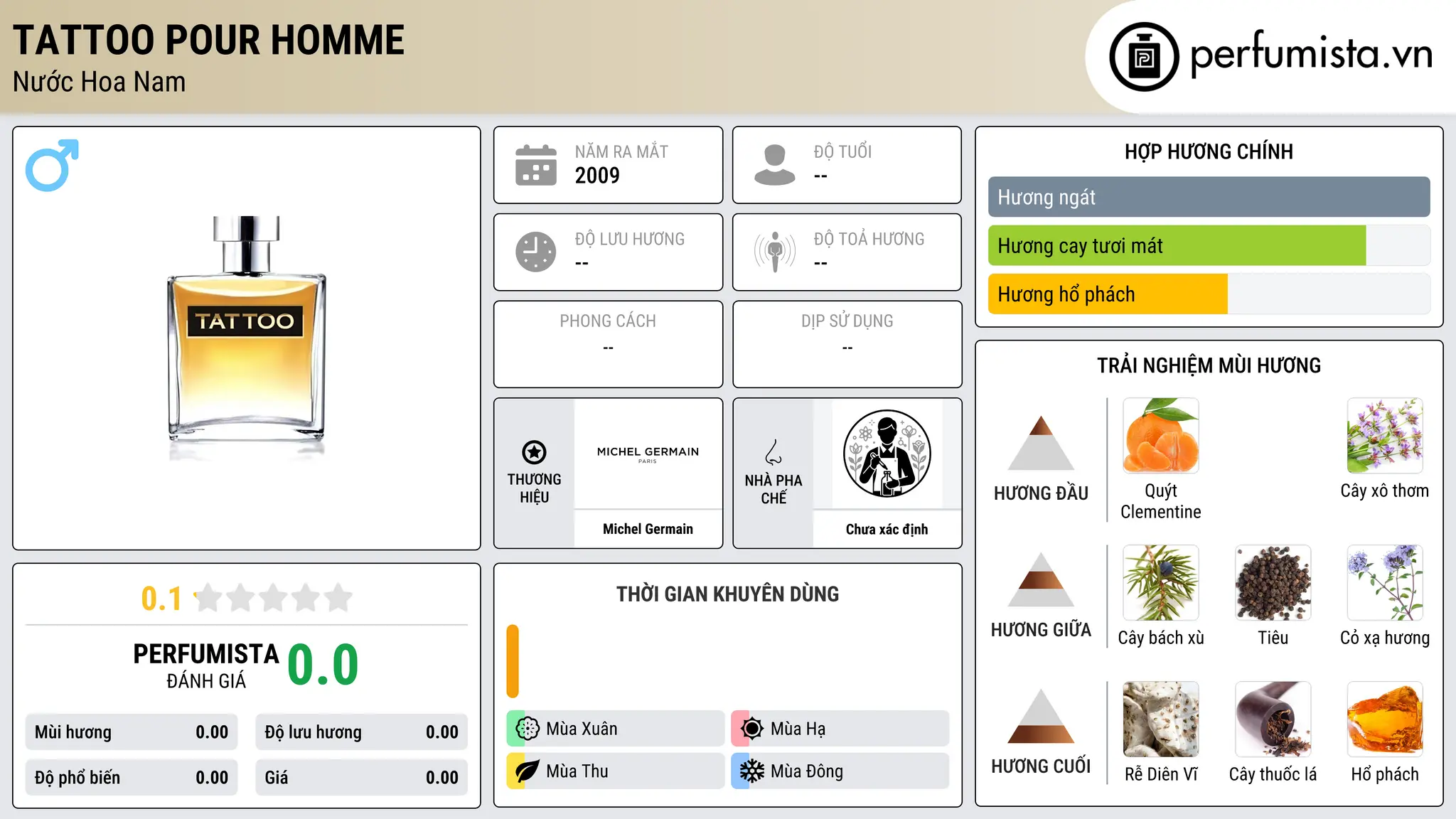Click the calendar icon for launch year

click(x=536, y=165)
